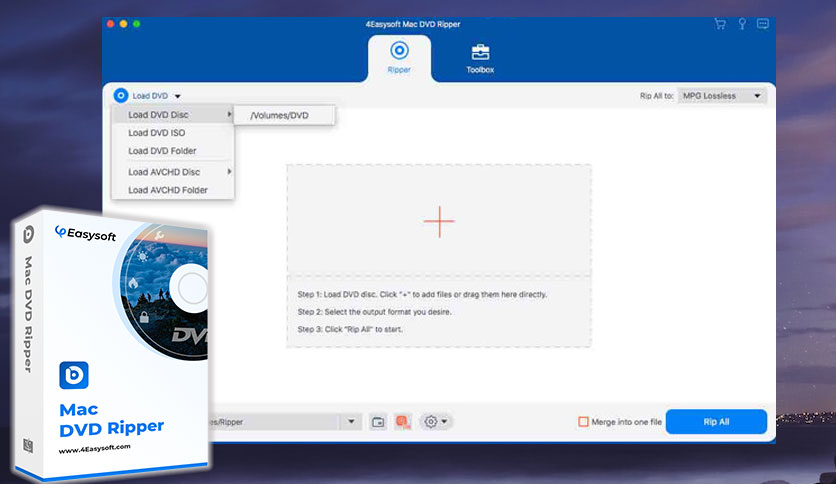Close the window with red button

[110, 24]
